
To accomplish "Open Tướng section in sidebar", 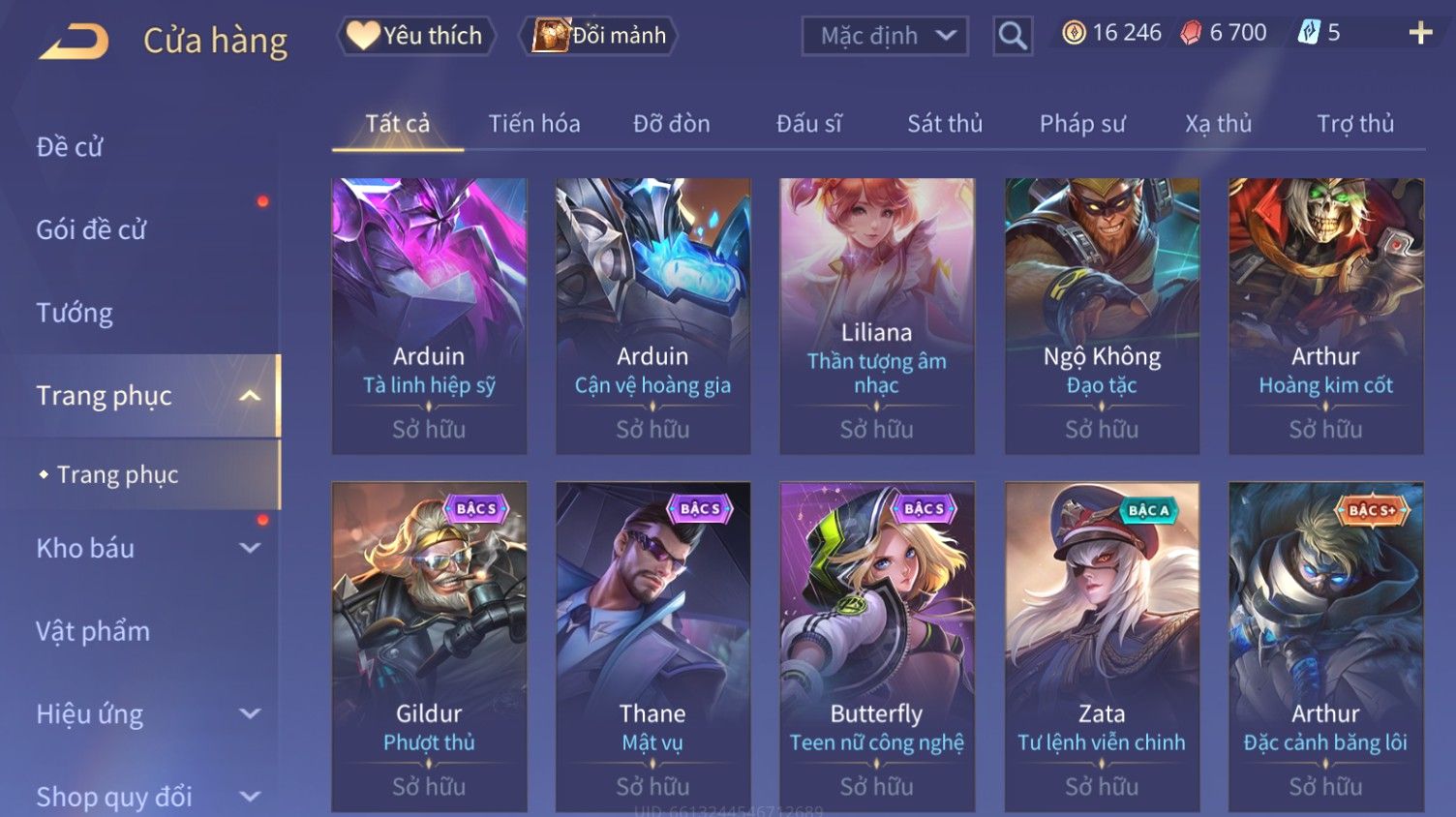I will (x=75, y=314).
